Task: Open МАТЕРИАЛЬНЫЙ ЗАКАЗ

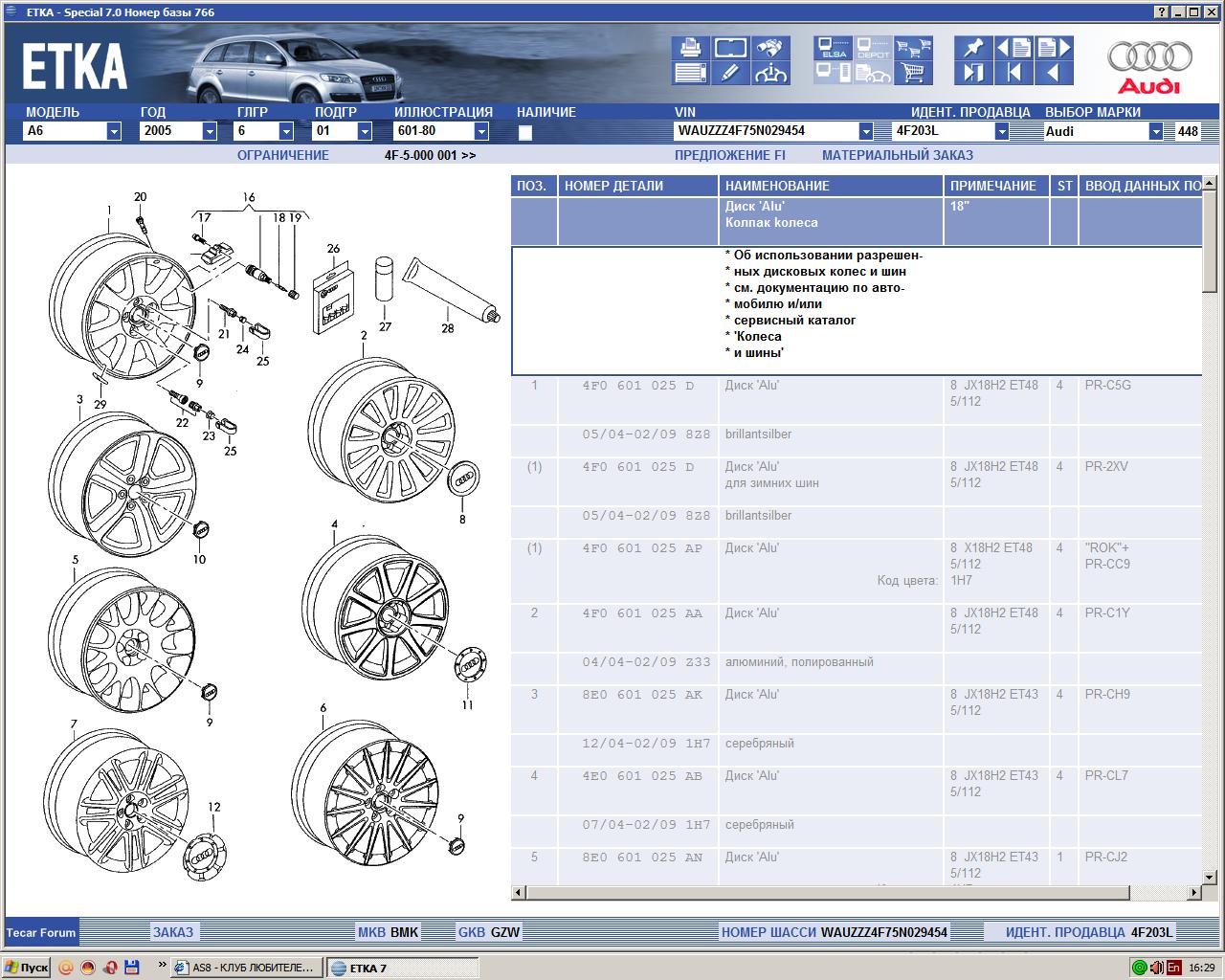Action: 897,155
